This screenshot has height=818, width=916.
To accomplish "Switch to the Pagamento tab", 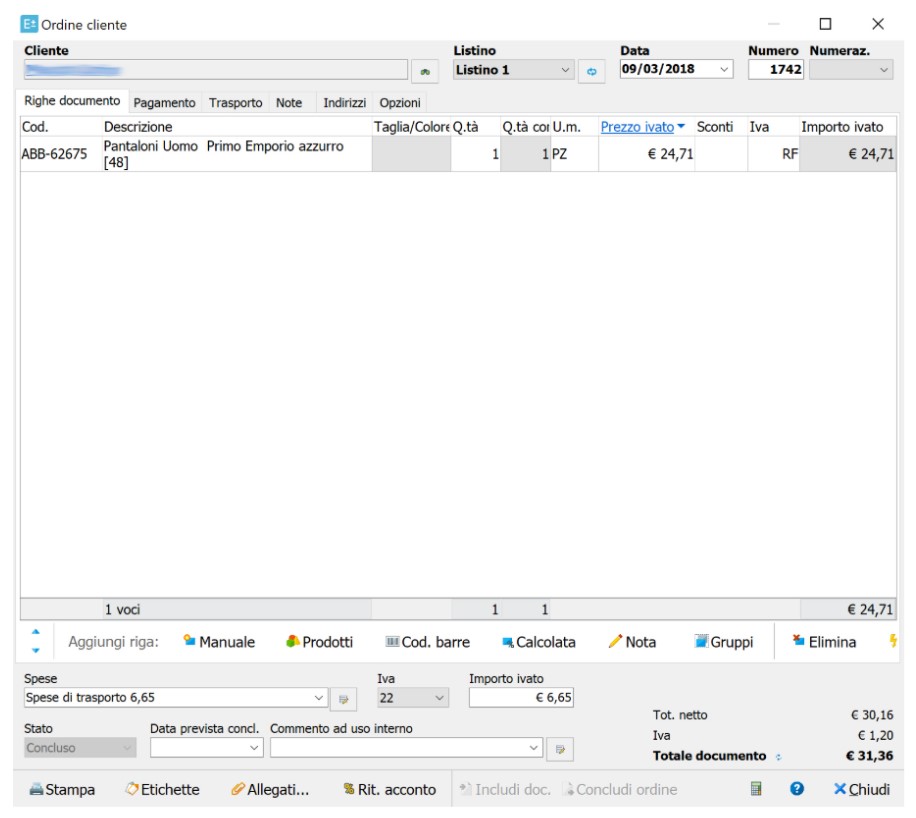I will pyautogui.click(x=164, y=103).
